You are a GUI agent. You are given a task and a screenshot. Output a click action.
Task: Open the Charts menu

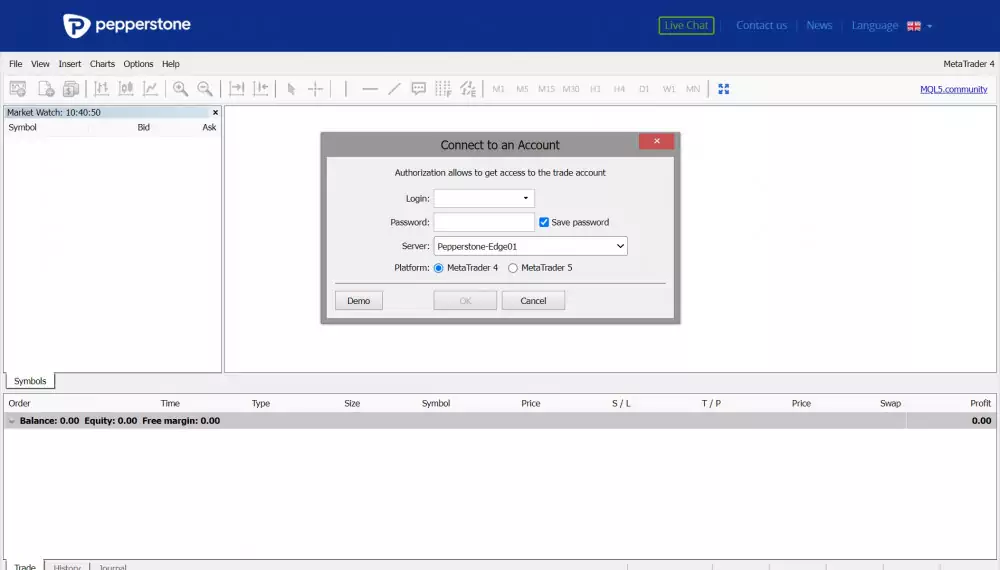point(102,64)
